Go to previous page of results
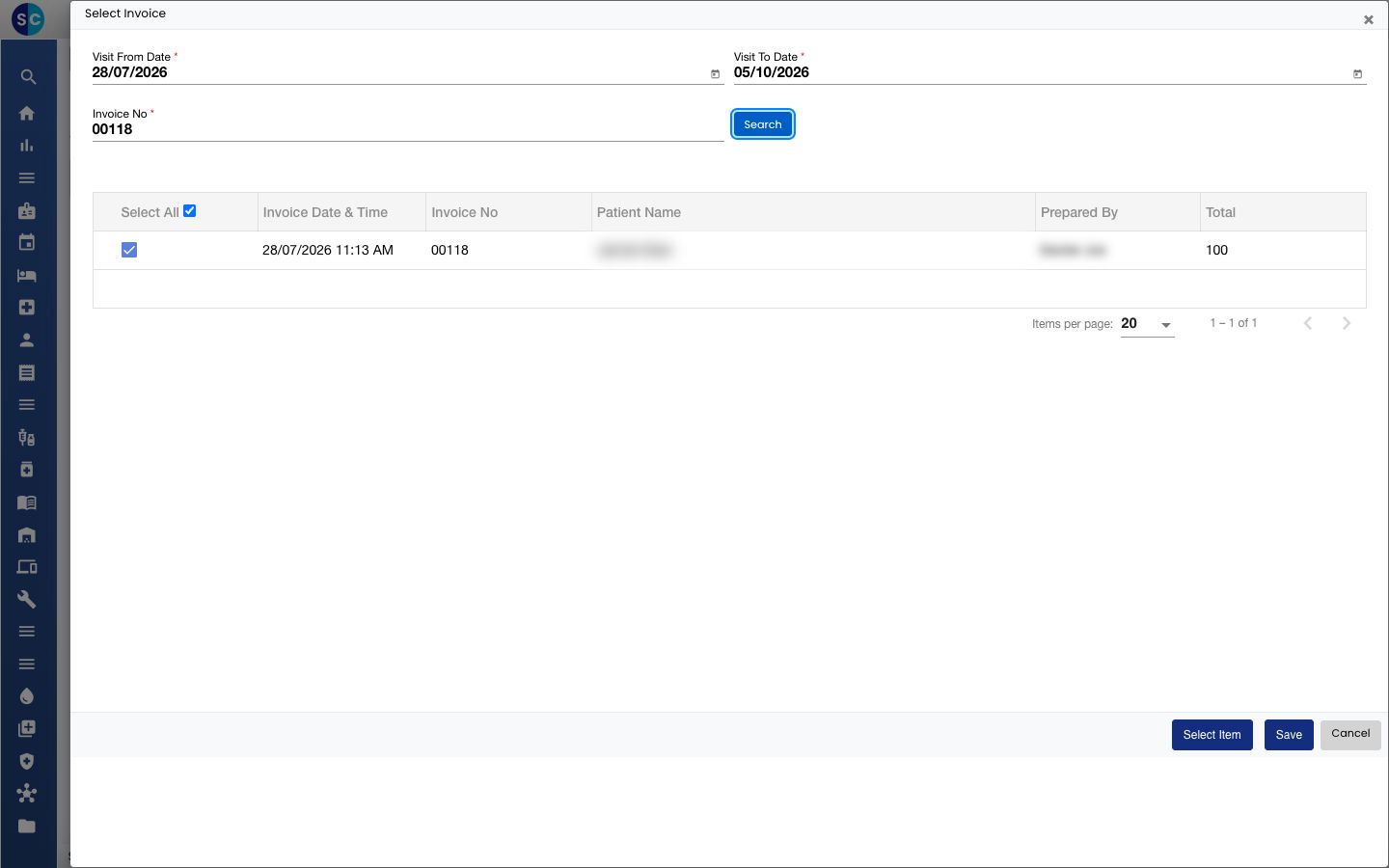1389x868 pixels. [1308, 323]
